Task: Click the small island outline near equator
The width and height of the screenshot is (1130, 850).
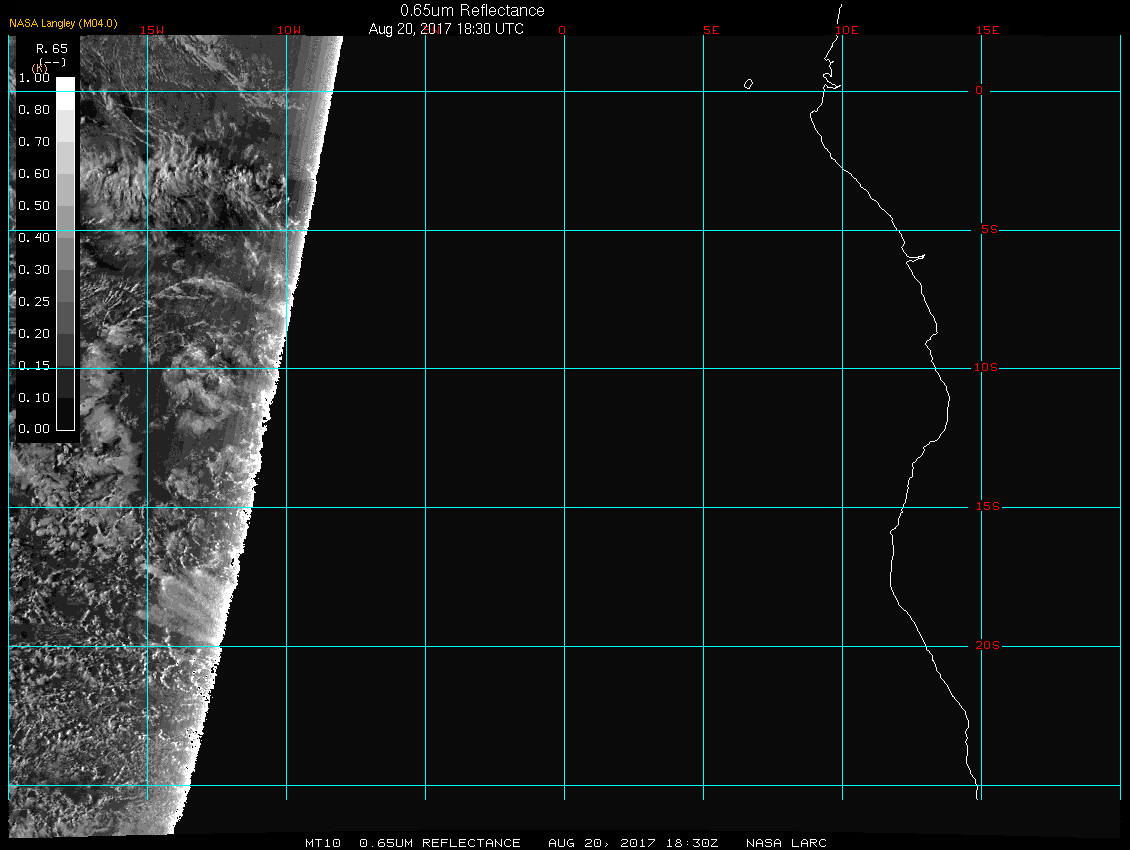Action: point(748,84)
